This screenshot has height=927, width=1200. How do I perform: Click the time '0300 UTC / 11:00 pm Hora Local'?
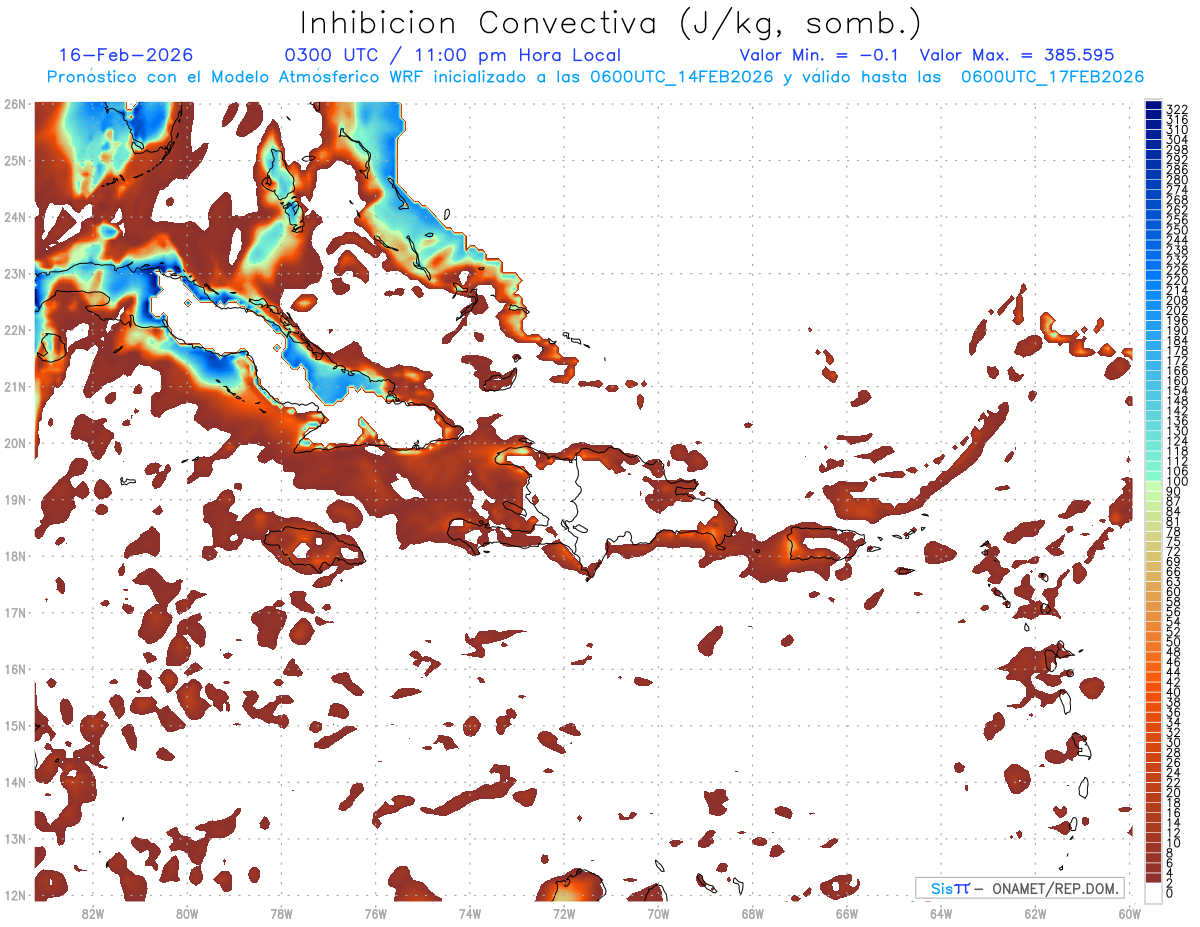(x=452, y=55)
